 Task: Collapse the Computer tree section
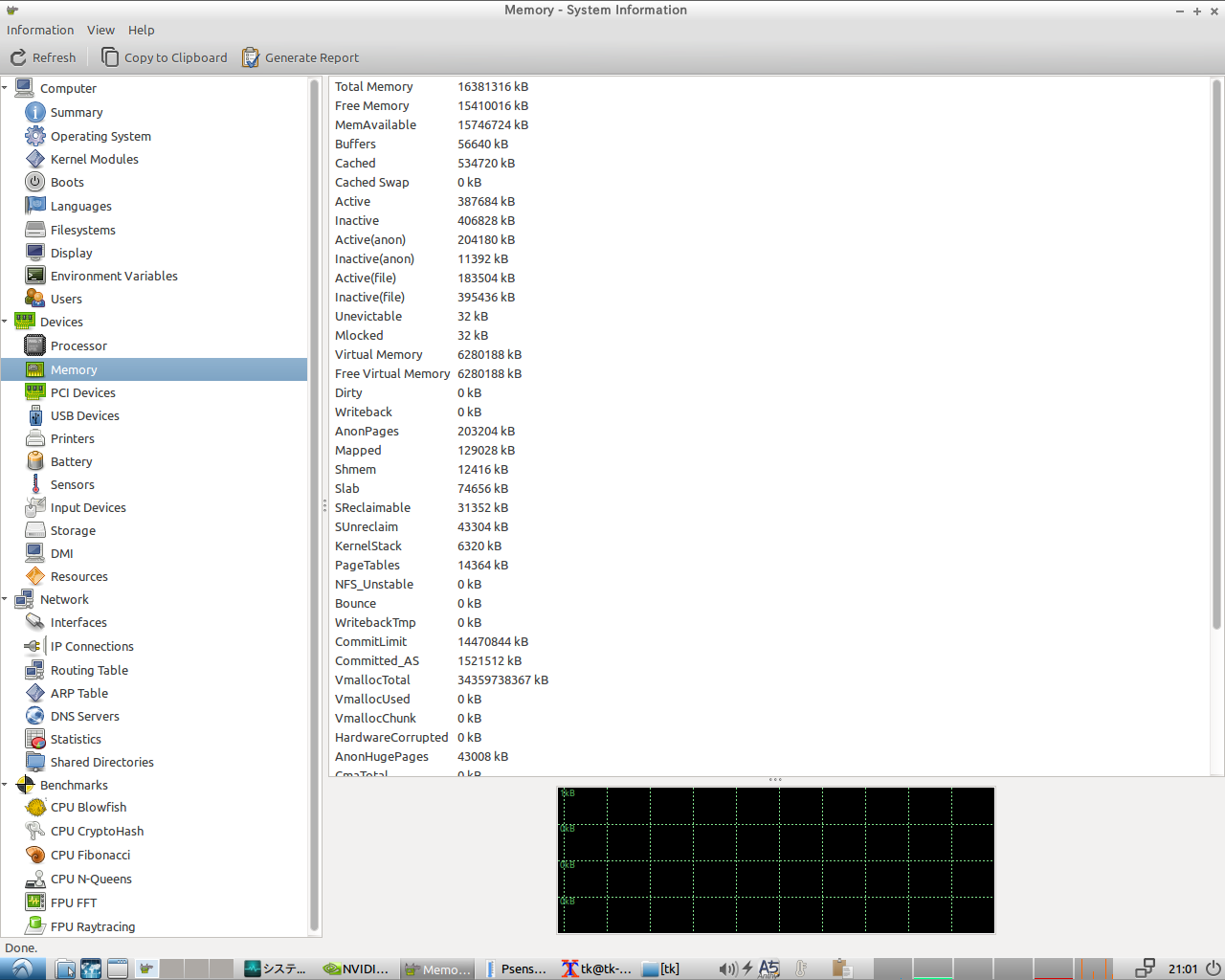point(5,88)
